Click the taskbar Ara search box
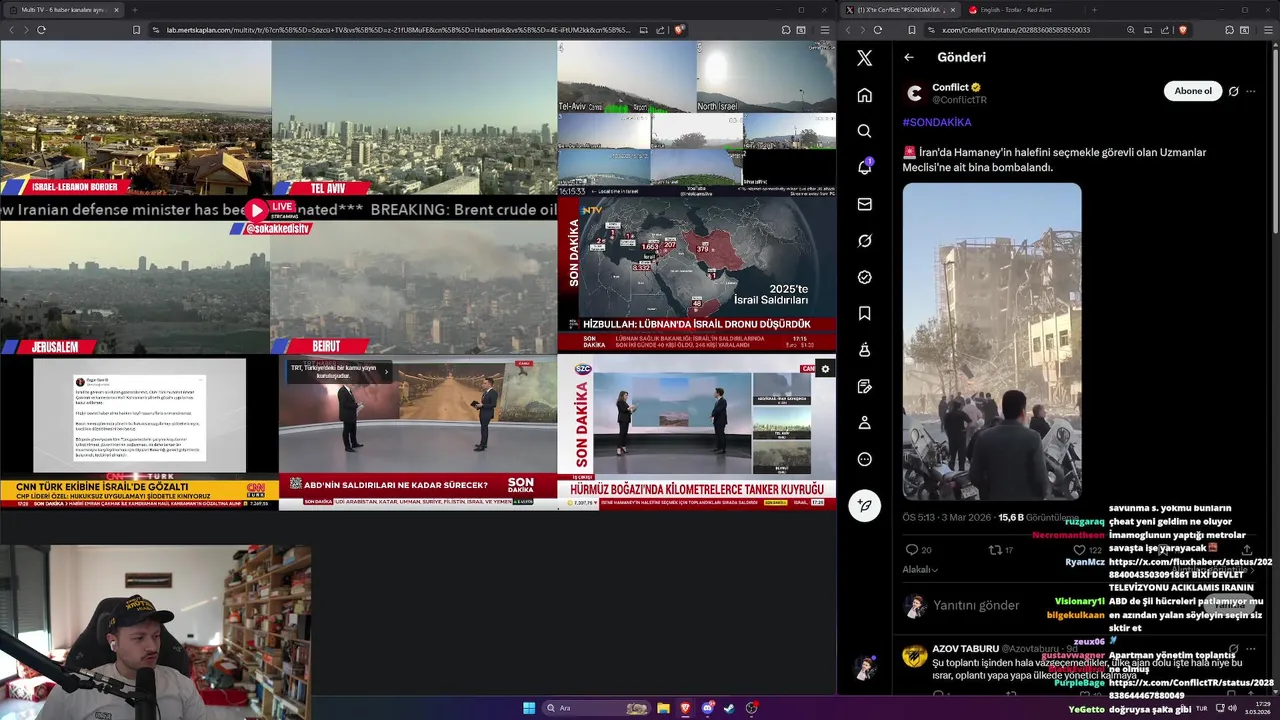Viewport: 1280px width, 720px height. (x=595, y=708)
